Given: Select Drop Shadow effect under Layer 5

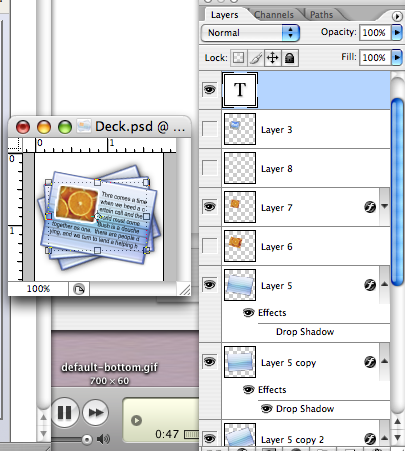Looking at the screenshot, I should [305, 332].
